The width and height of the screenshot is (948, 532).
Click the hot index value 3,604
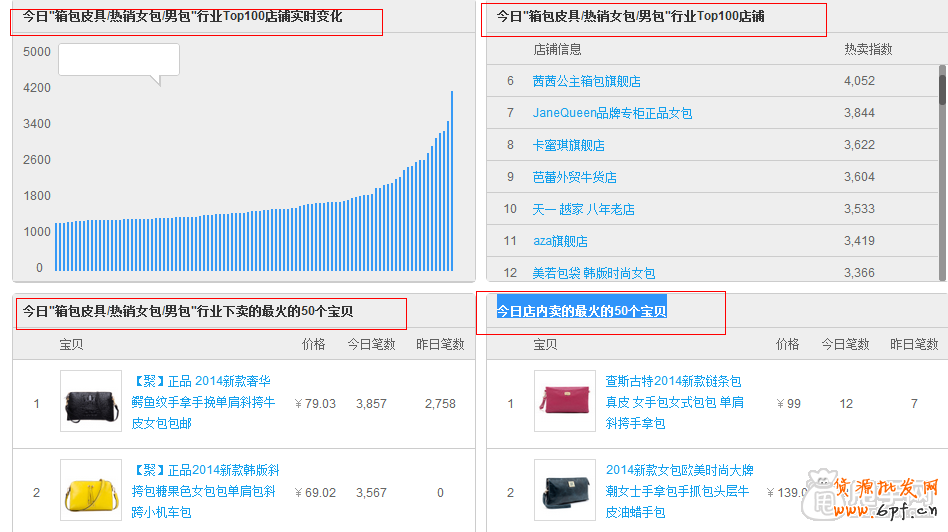[x=859, y=177]
